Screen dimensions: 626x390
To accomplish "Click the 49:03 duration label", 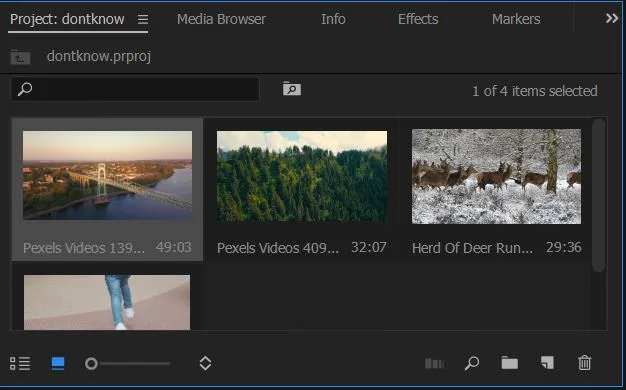I will pyautogui.click(x=173, y=247).
